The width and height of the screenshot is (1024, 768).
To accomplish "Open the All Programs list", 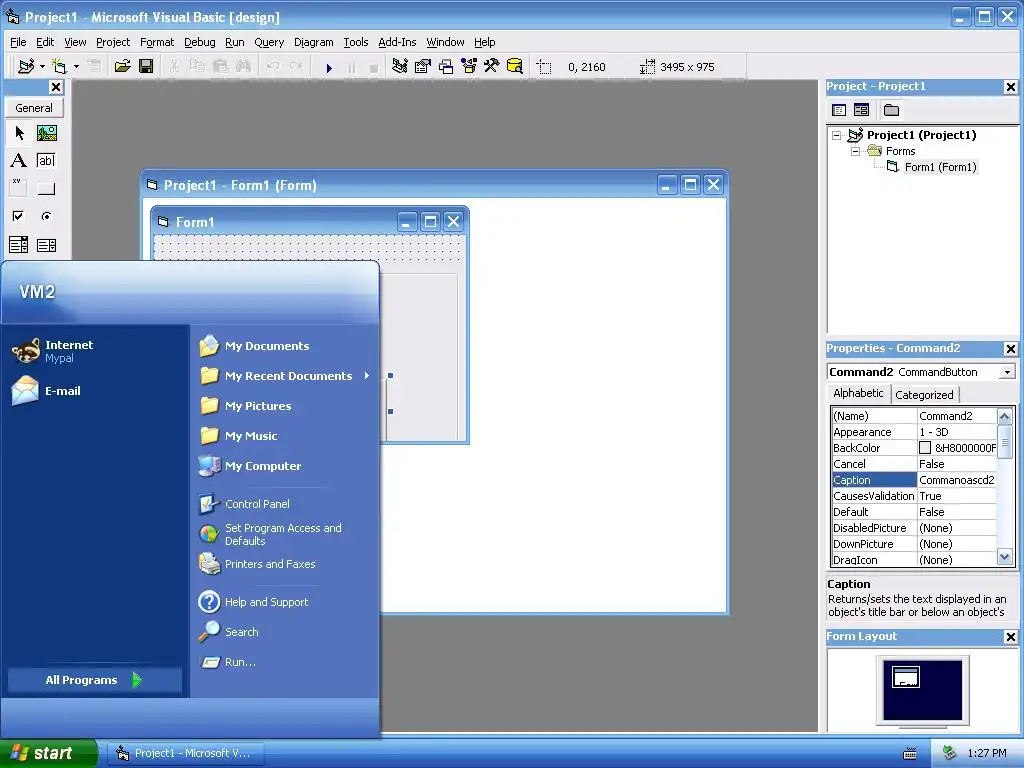I will (93, 680).
